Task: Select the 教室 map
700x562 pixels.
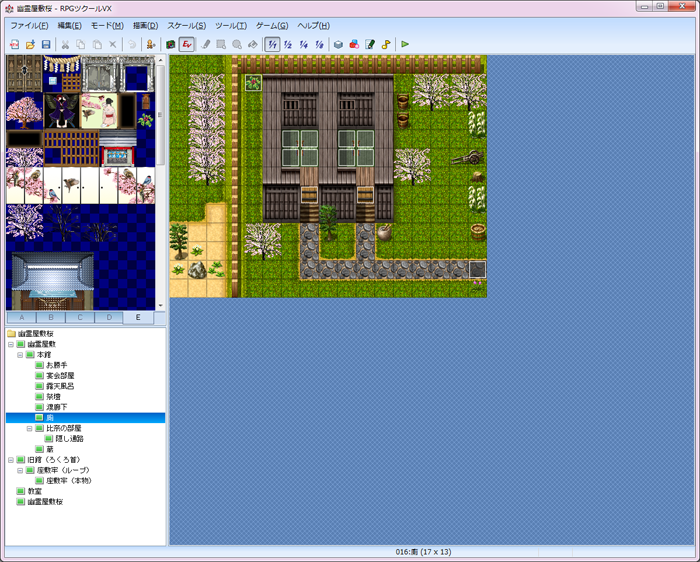Action: click(x=35, y=491)
